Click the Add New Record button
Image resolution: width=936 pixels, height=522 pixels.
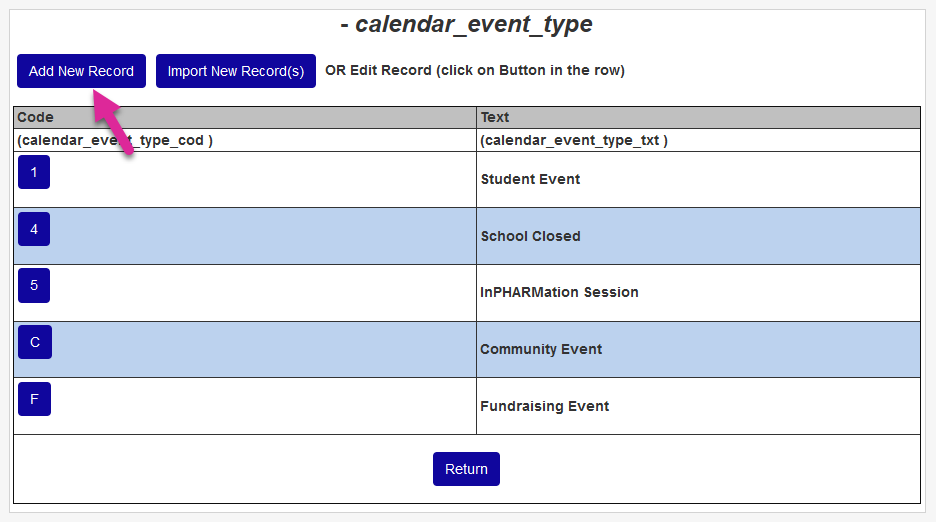click(x=81, y=71)
